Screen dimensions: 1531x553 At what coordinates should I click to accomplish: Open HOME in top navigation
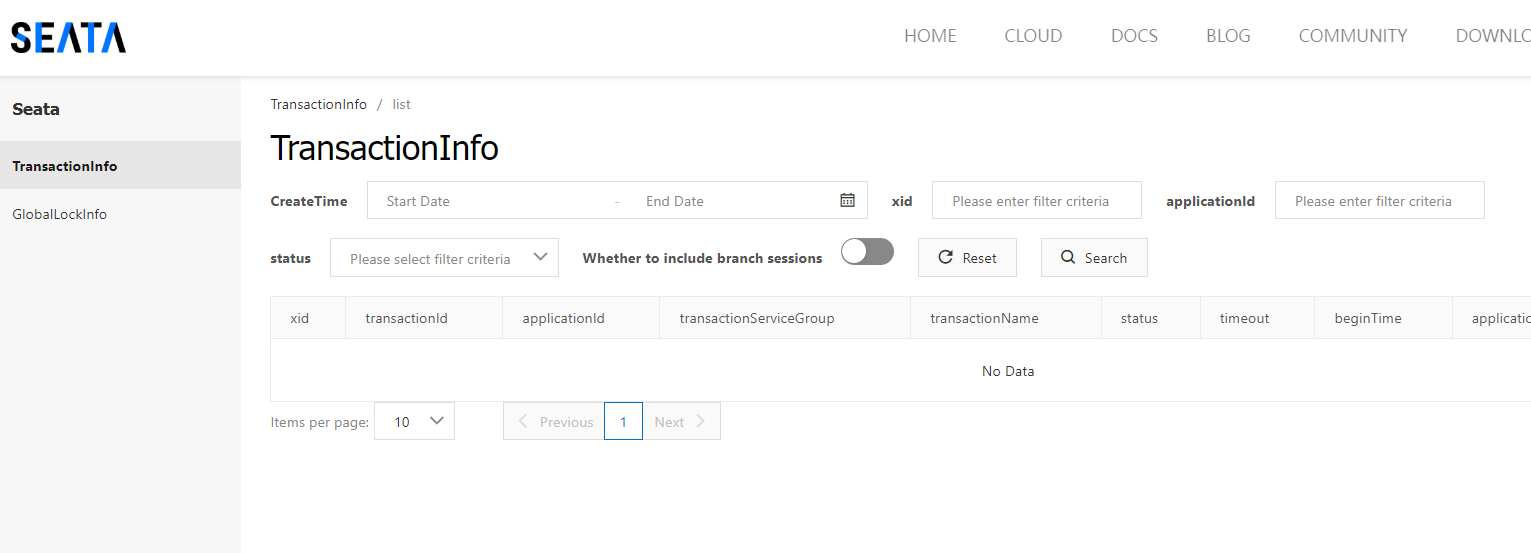pyautogui.click(x=930, y=36)
